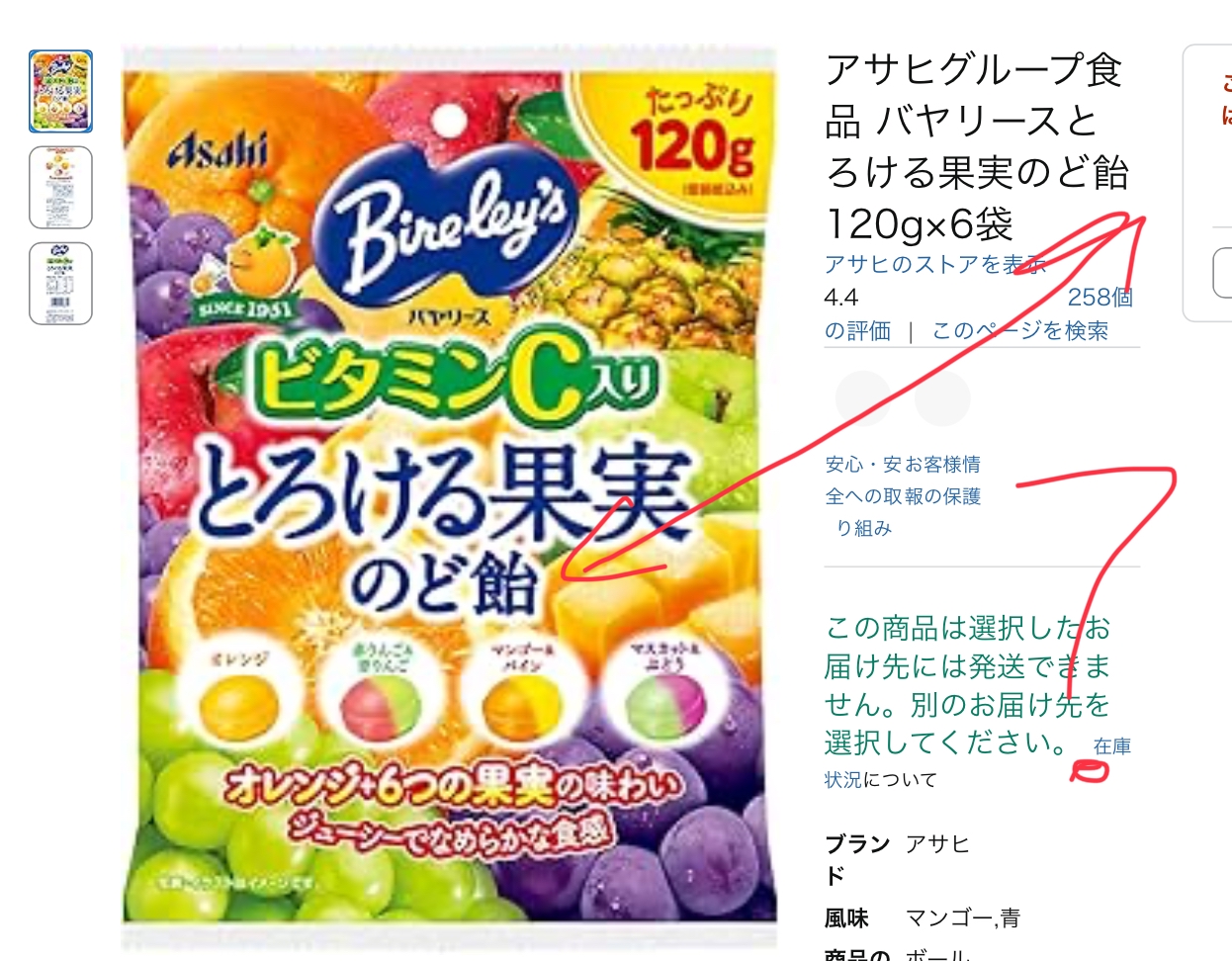Click the first gray circle icon placeholder
1232x961 pixels.
(863, 398)
